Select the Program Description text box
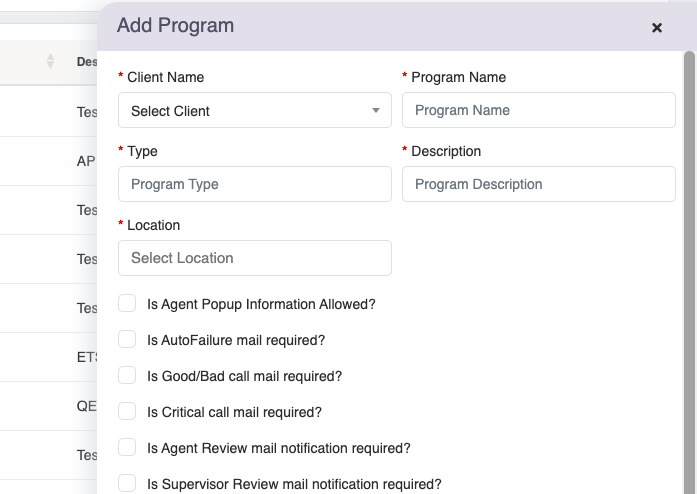697x494 pixels. [538, 184]
